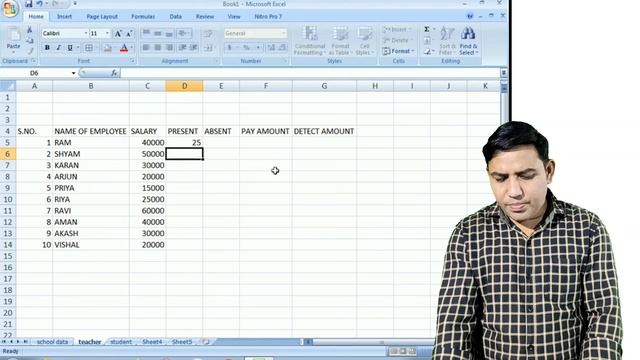
Task: Switch to the Review tab
Action: (205, 17)
